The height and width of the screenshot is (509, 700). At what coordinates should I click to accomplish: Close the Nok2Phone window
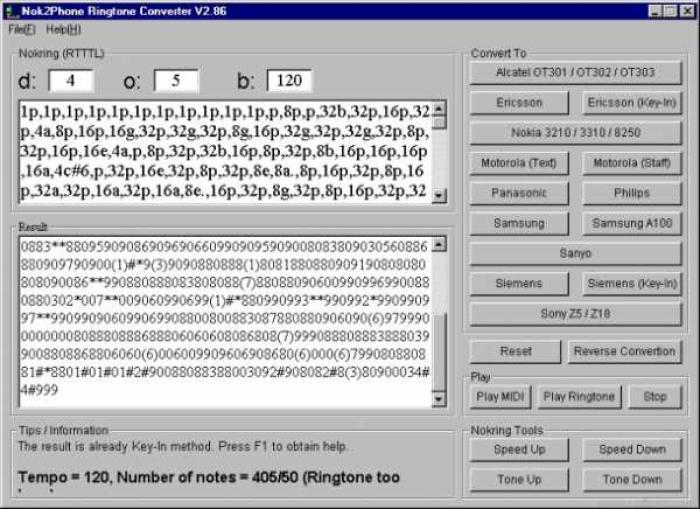(687, 11)
